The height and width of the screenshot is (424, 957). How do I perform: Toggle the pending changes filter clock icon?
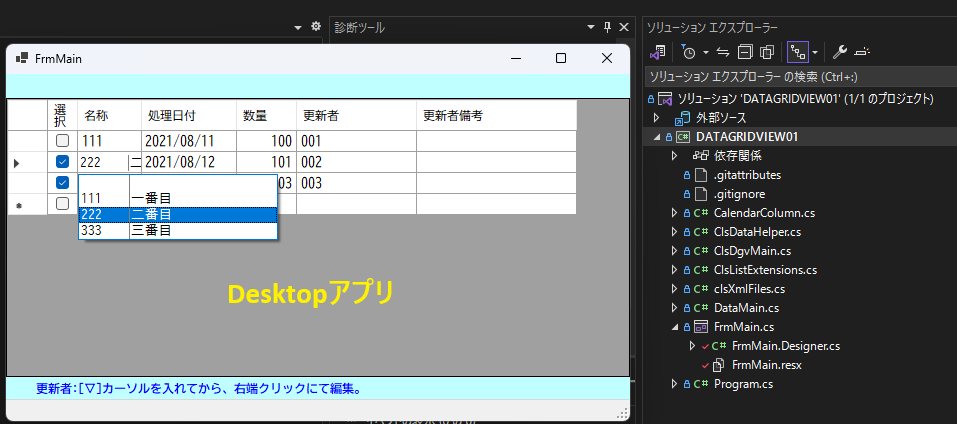pos(687,52)
